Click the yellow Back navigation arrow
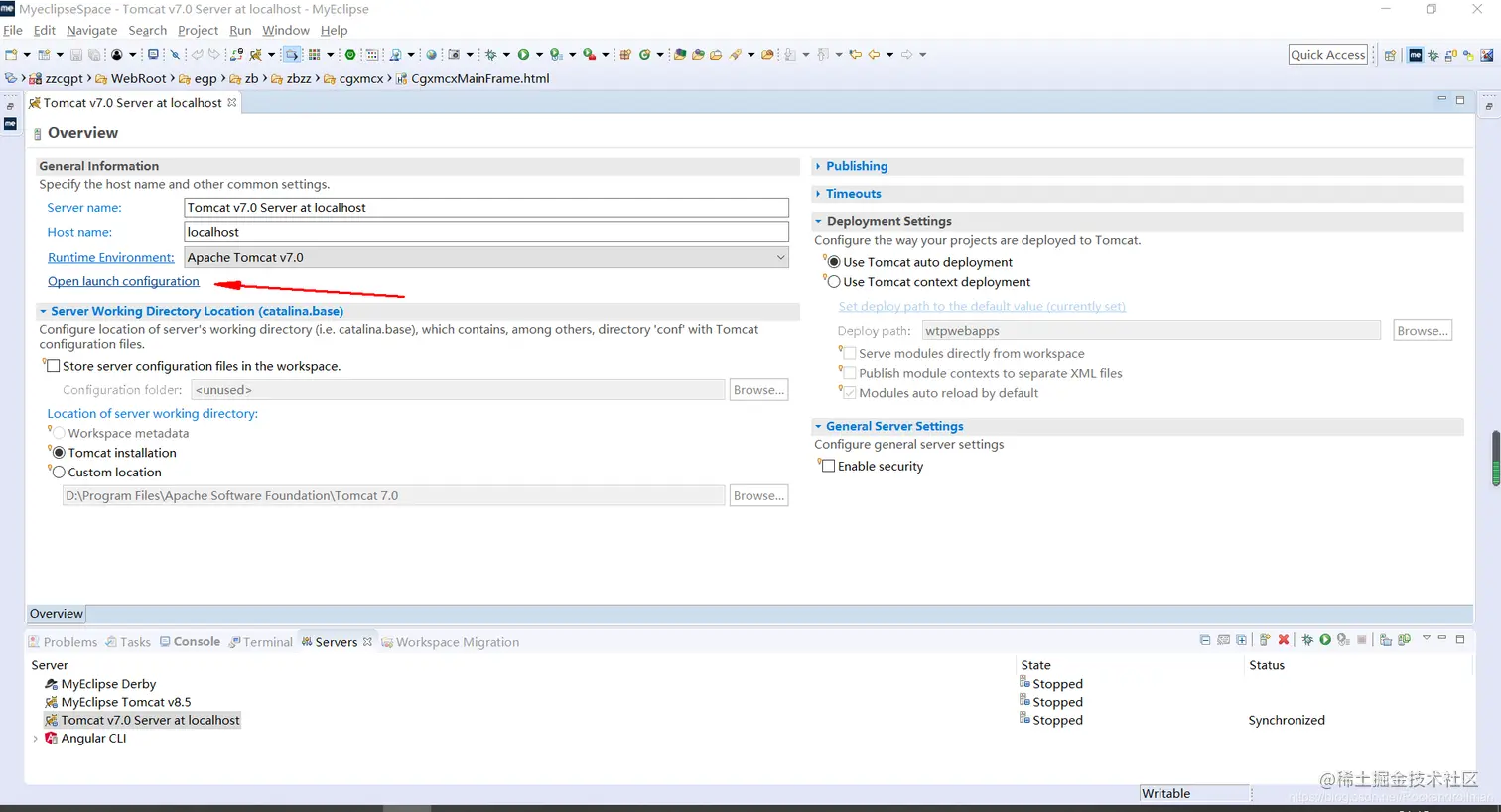Screen dimensions: 1501x812 (874, 55)
